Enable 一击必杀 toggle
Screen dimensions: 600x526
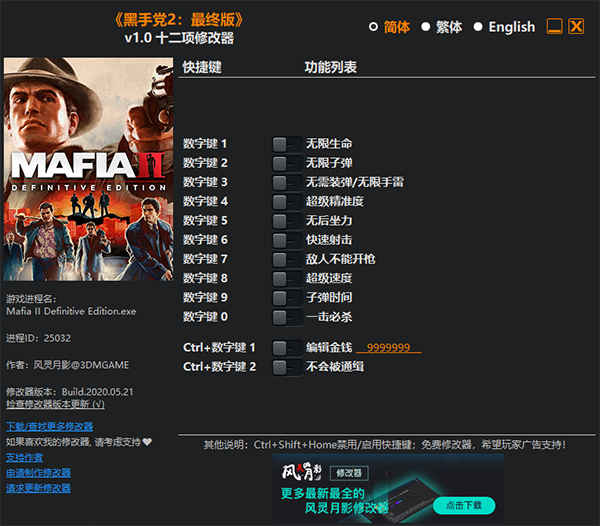click(x=287, y=317)
